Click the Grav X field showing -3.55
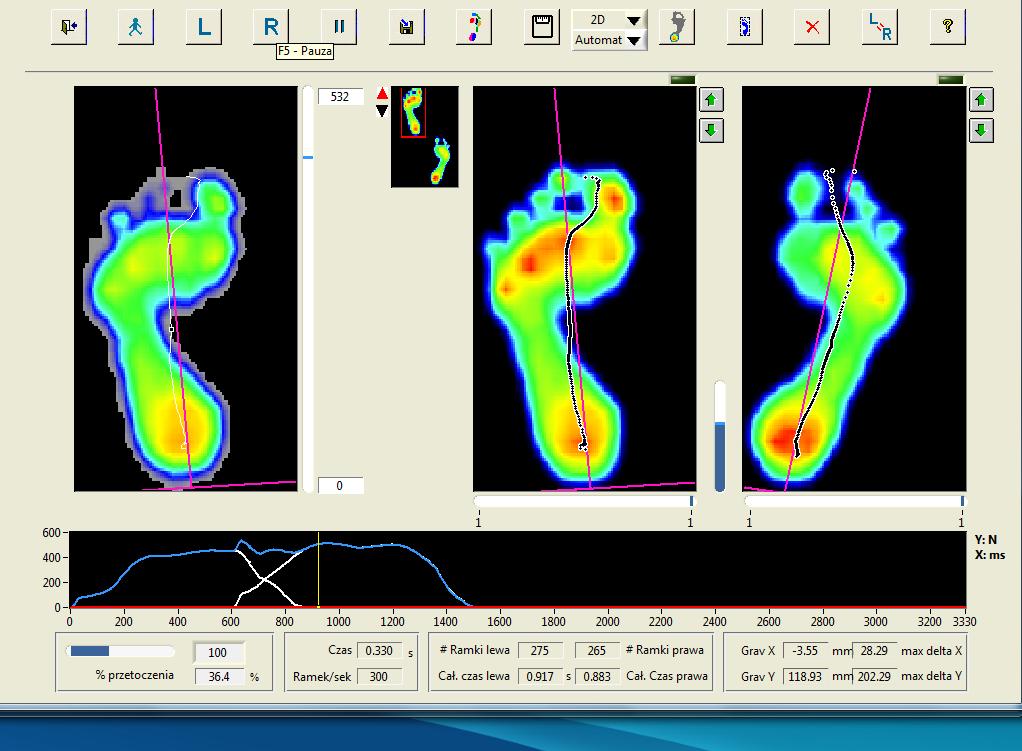 [x=805, y=651]
